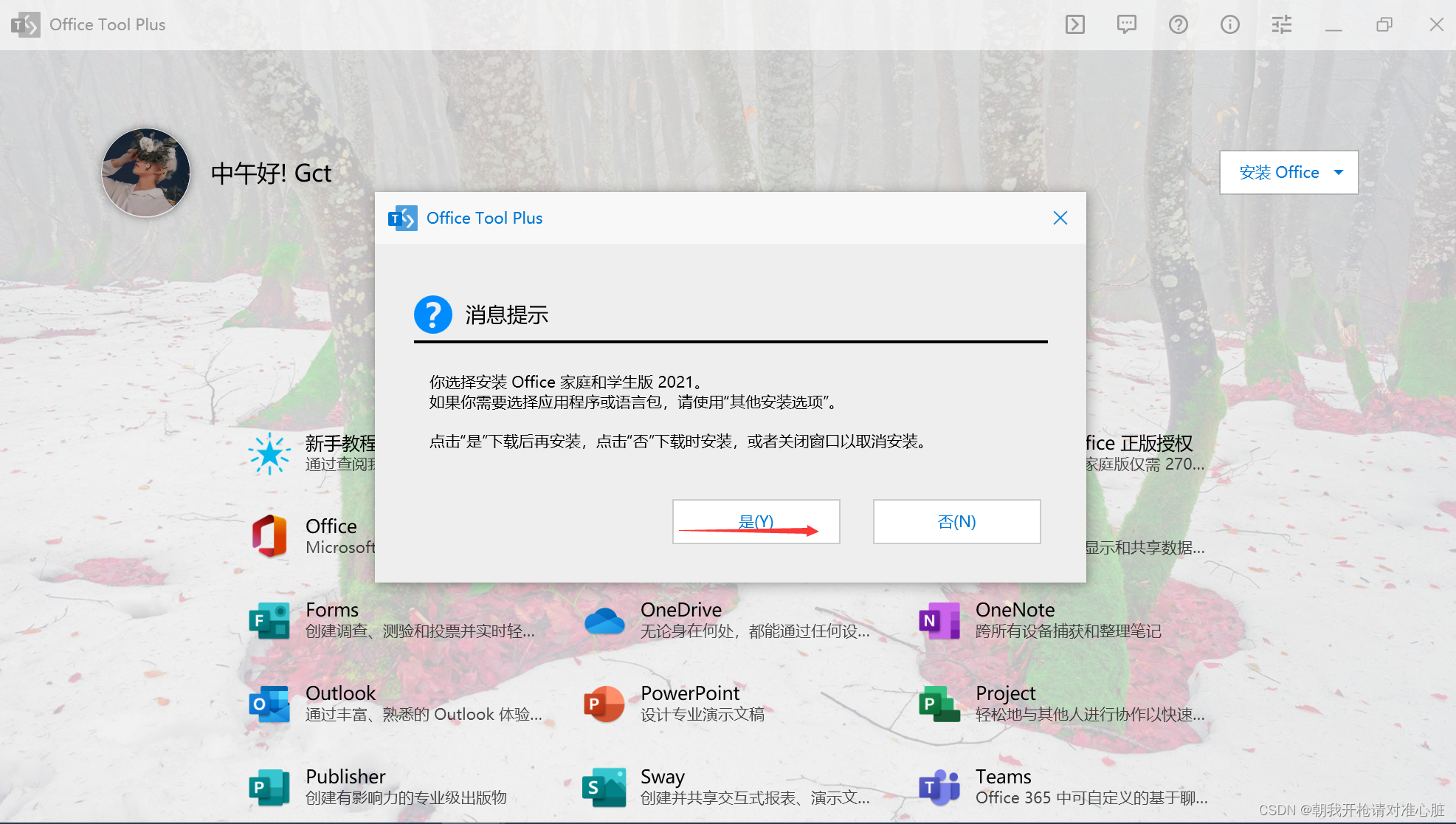Open the feedback chat icon in title bar
This screenshot has width=1456, height=824.
click(x=1126, y=24)
